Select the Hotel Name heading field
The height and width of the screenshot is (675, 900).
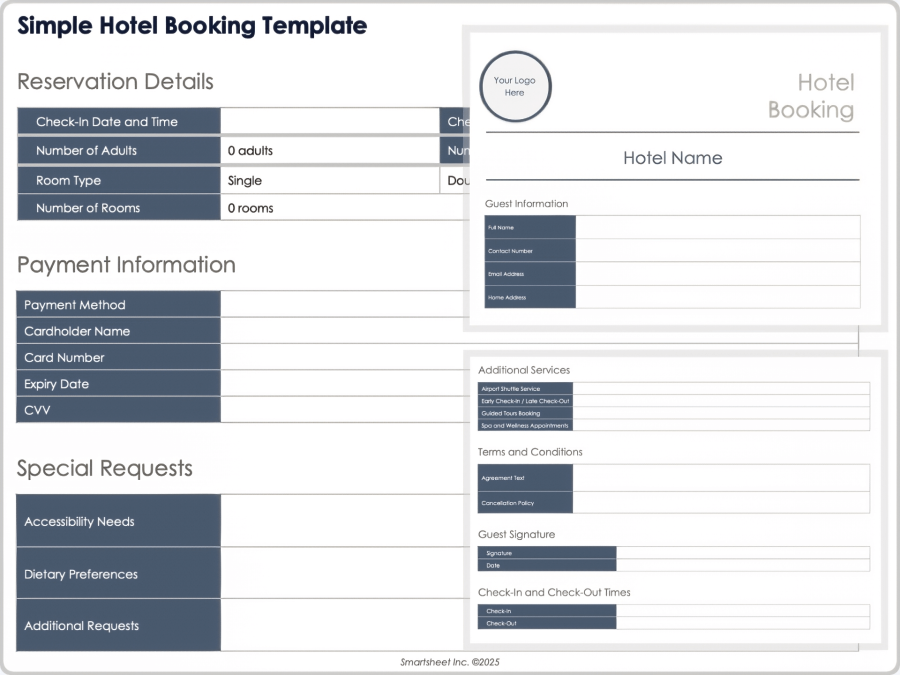[672, 158]
